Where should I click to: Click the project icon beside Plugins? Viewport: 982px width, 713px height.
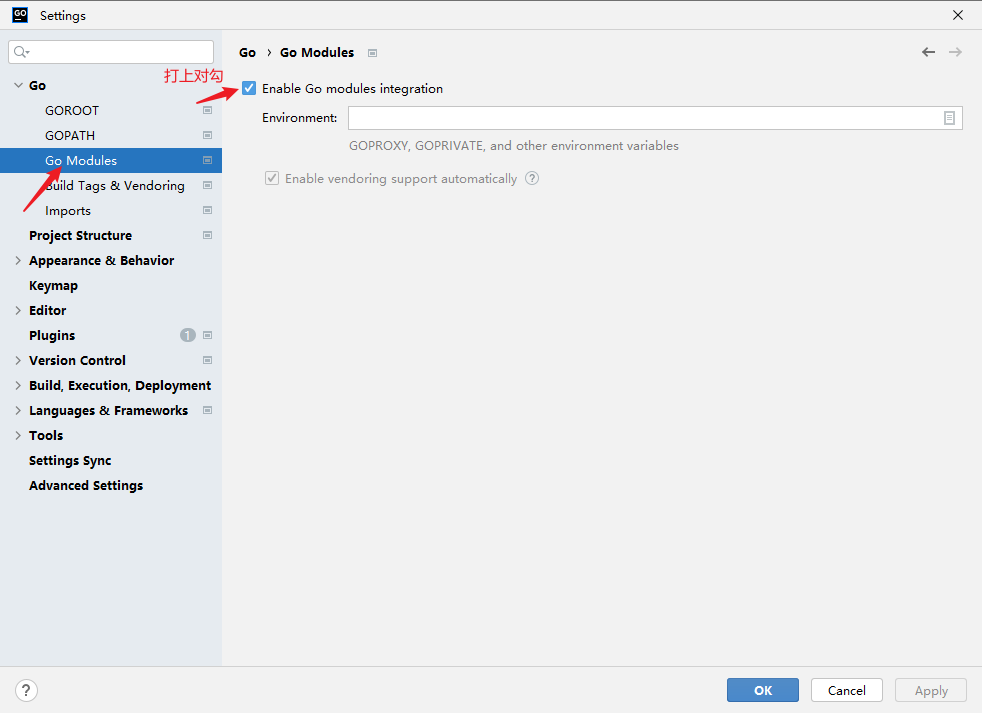[x=207, y=335]
